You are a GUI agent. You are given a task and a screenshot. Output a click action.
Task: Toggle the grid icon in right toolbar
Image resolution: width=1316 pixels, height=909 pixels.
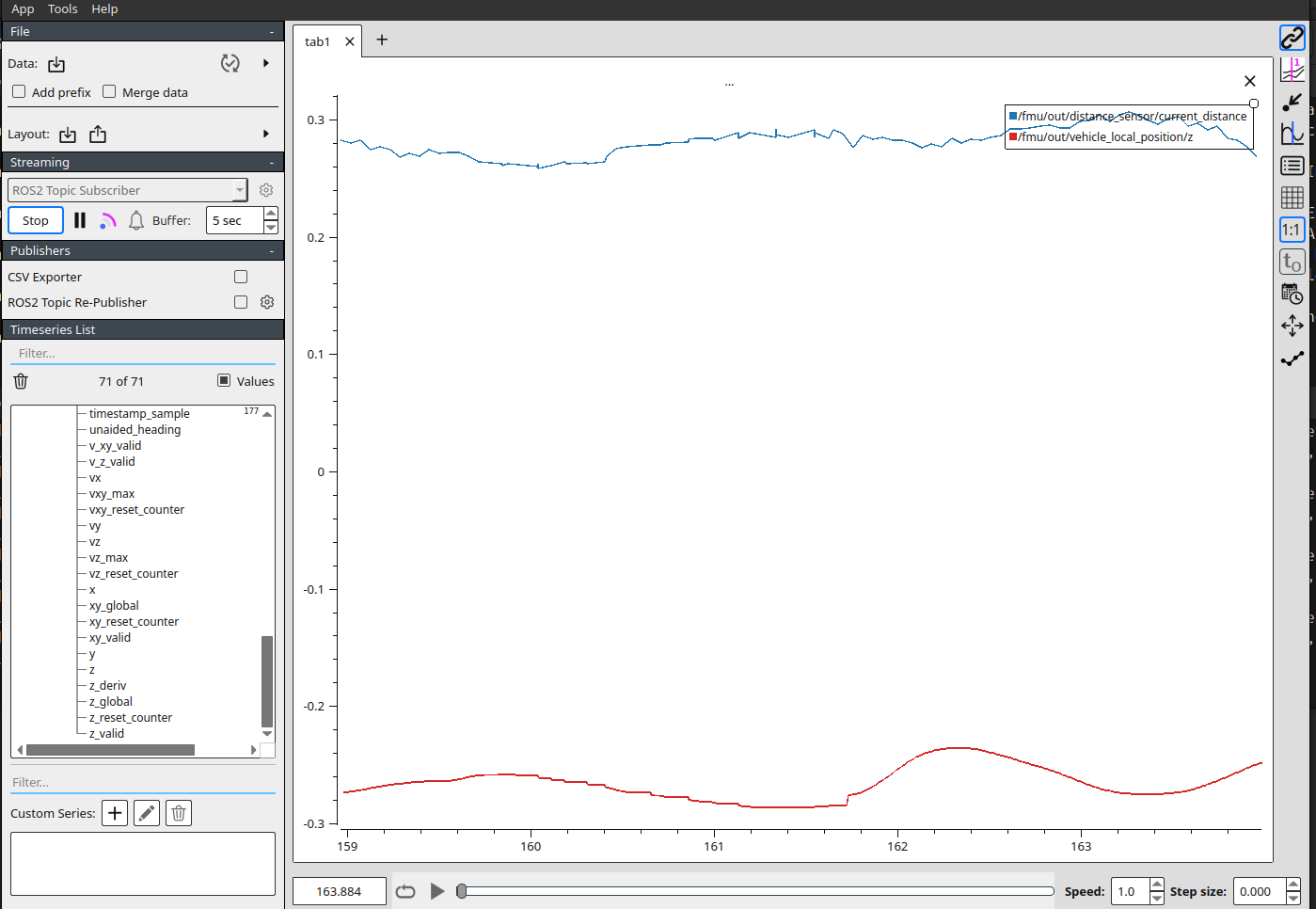pyautogui.click(x=1292, y=198)
